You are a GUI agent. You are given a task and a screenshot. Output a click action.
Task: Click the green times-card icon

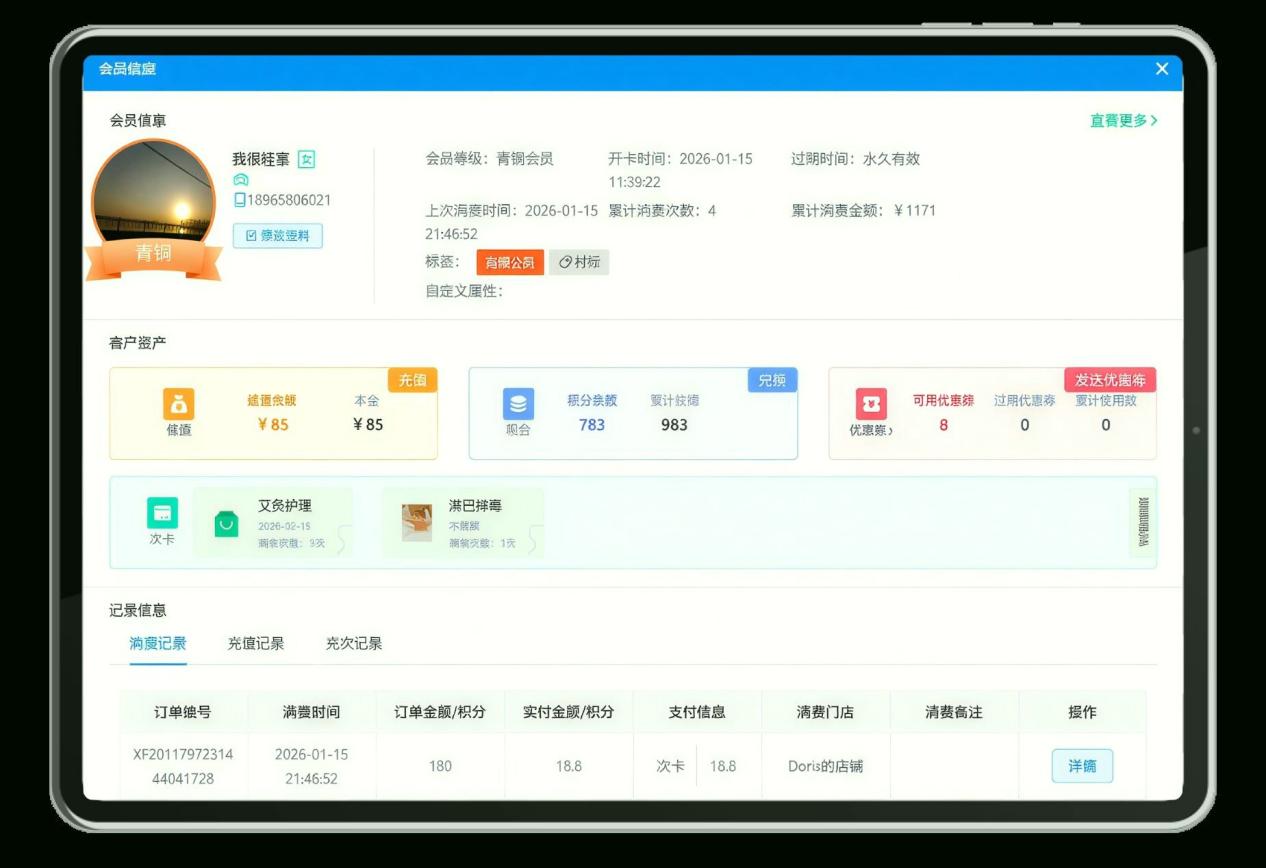(162, 513)
